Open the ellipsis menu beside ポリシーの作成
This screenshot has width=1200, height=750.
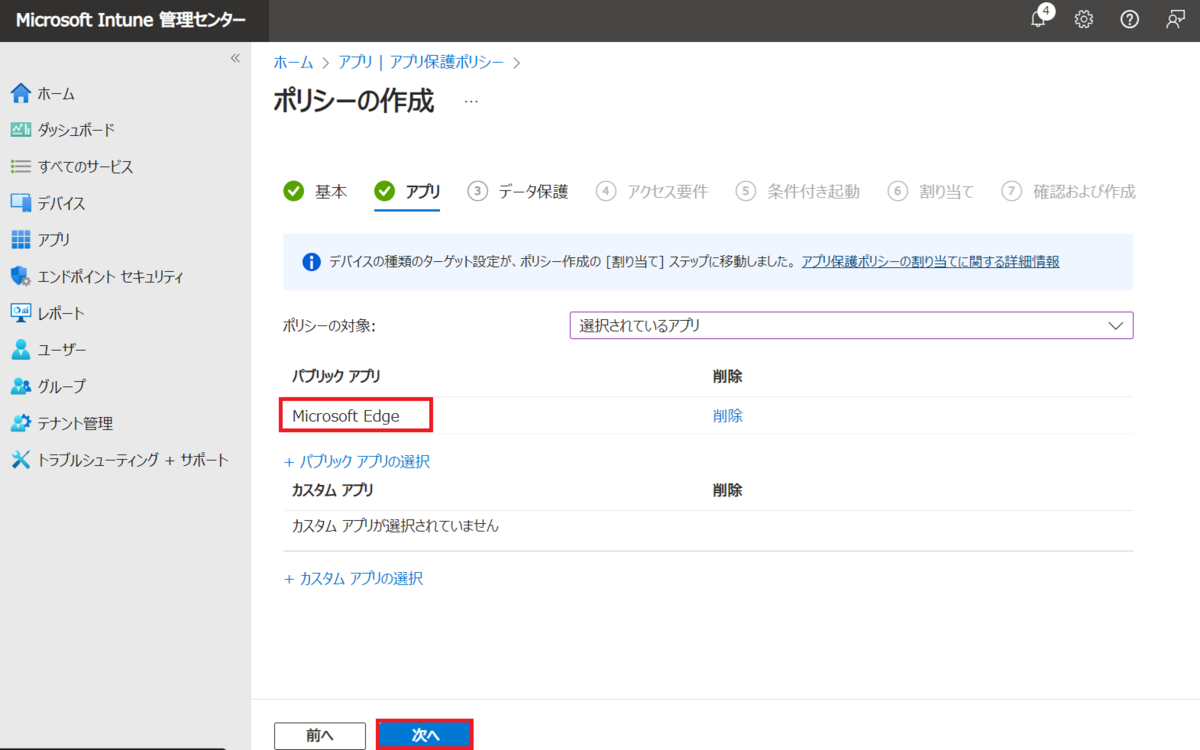click(x=471, y=101)
